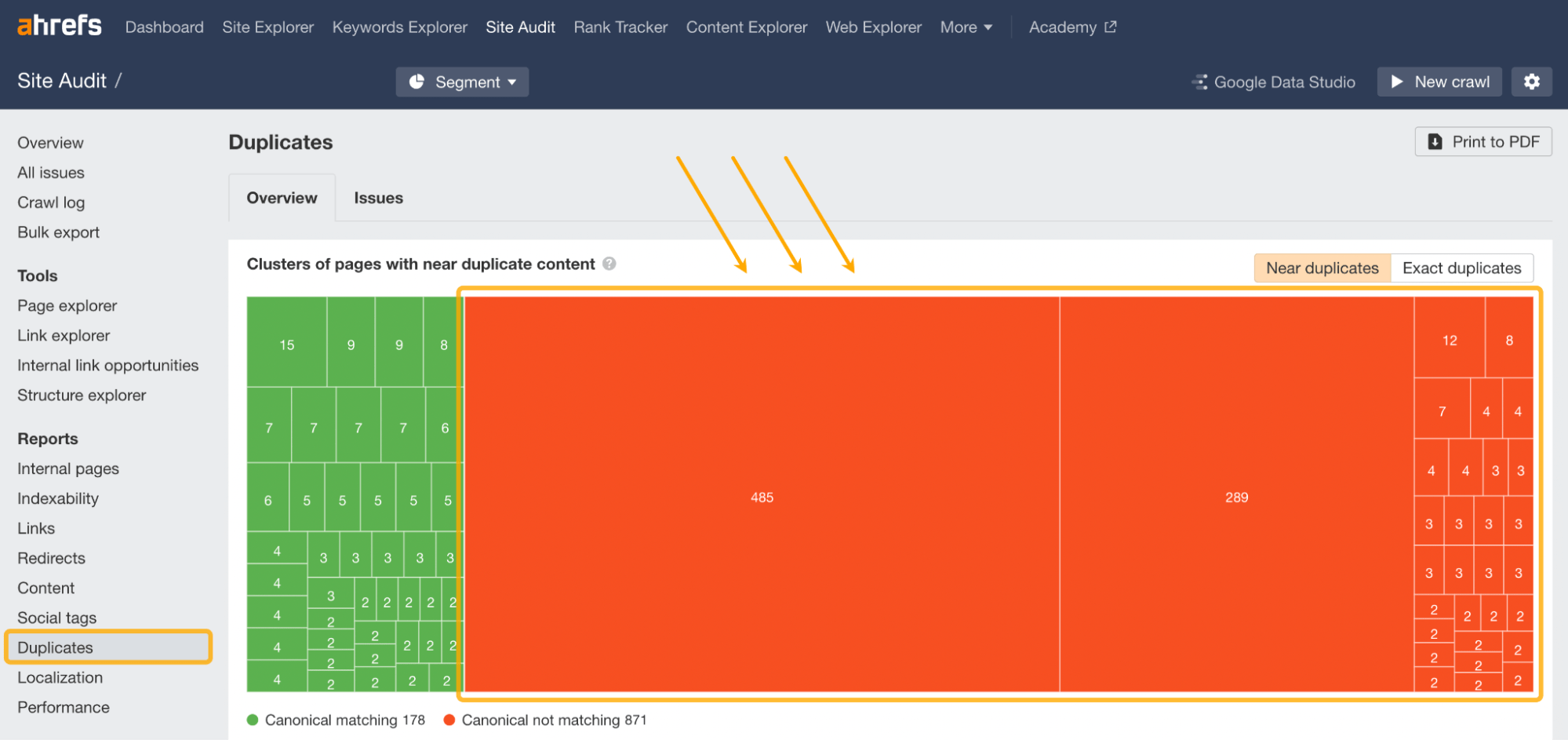Open the Site Audit settings gear
1568x740 pixels.
tap(1532, 81)
